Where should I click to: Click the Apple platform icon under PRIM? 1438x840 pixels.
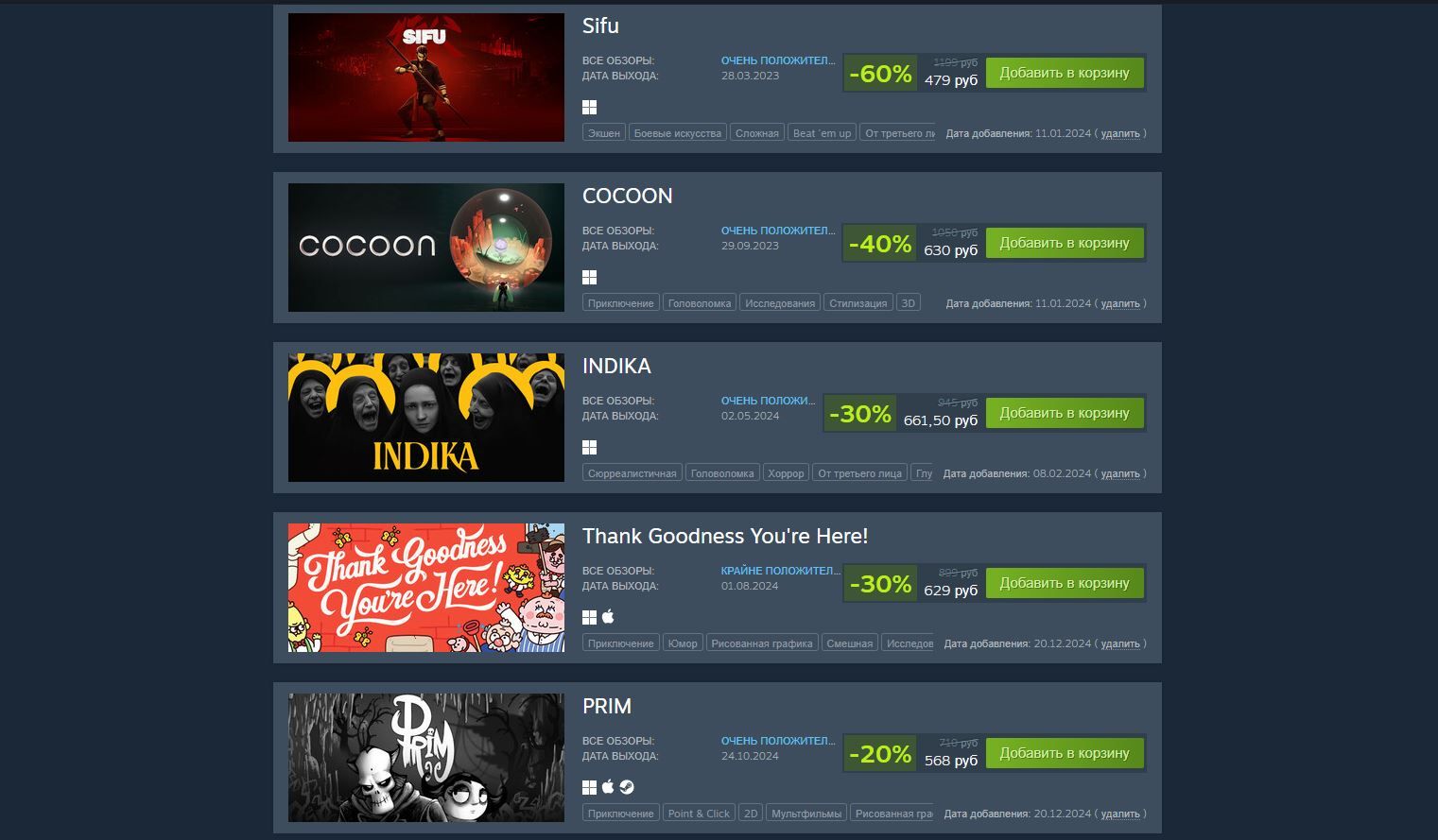pyautogui.click(x=608, y=786)
